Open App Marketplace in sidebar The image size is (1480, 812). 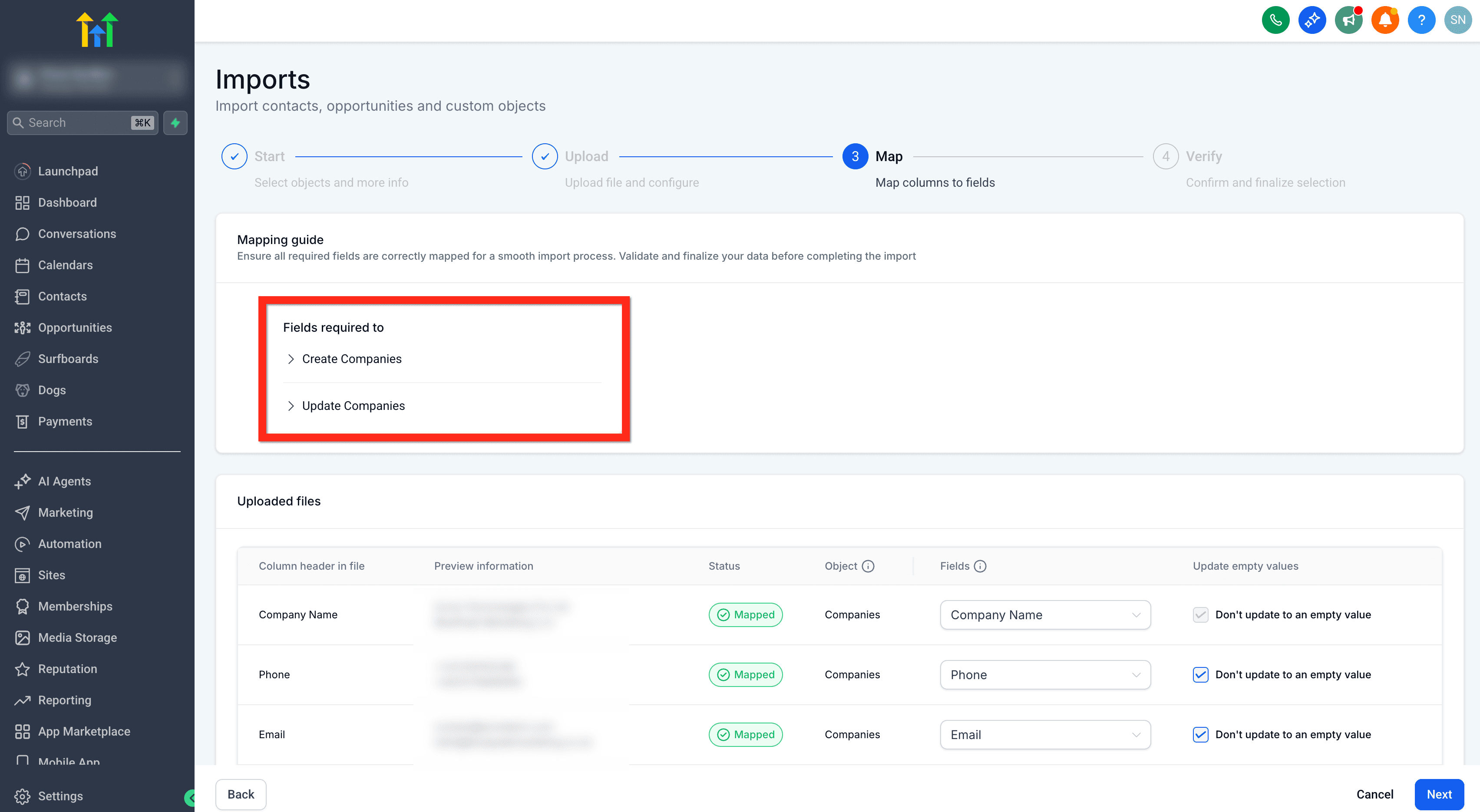tap(84, 732)
